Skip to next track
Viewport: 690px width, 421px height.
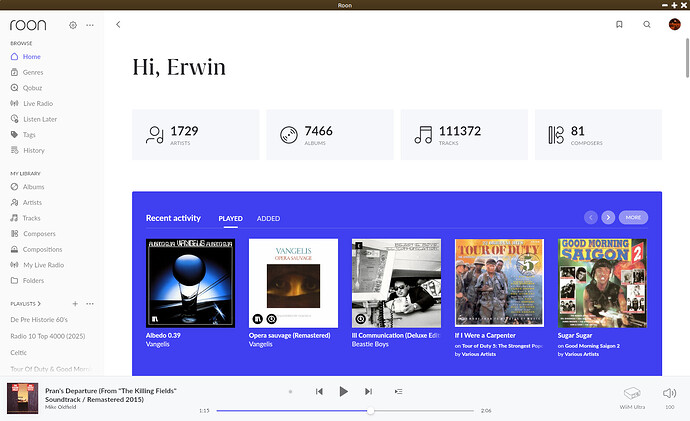tap(368, 392)
